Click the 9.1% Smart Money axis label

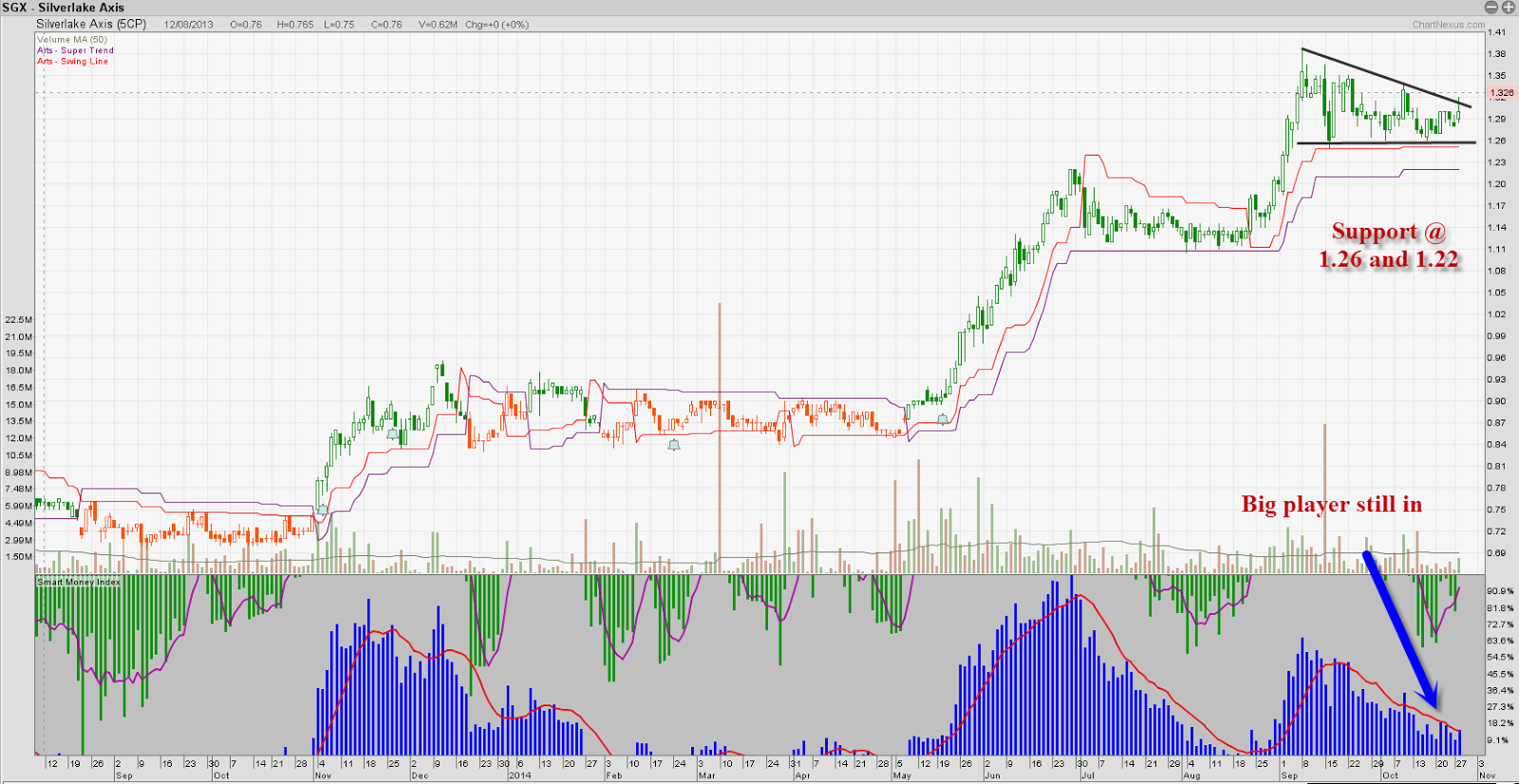tap(1499, 740)
